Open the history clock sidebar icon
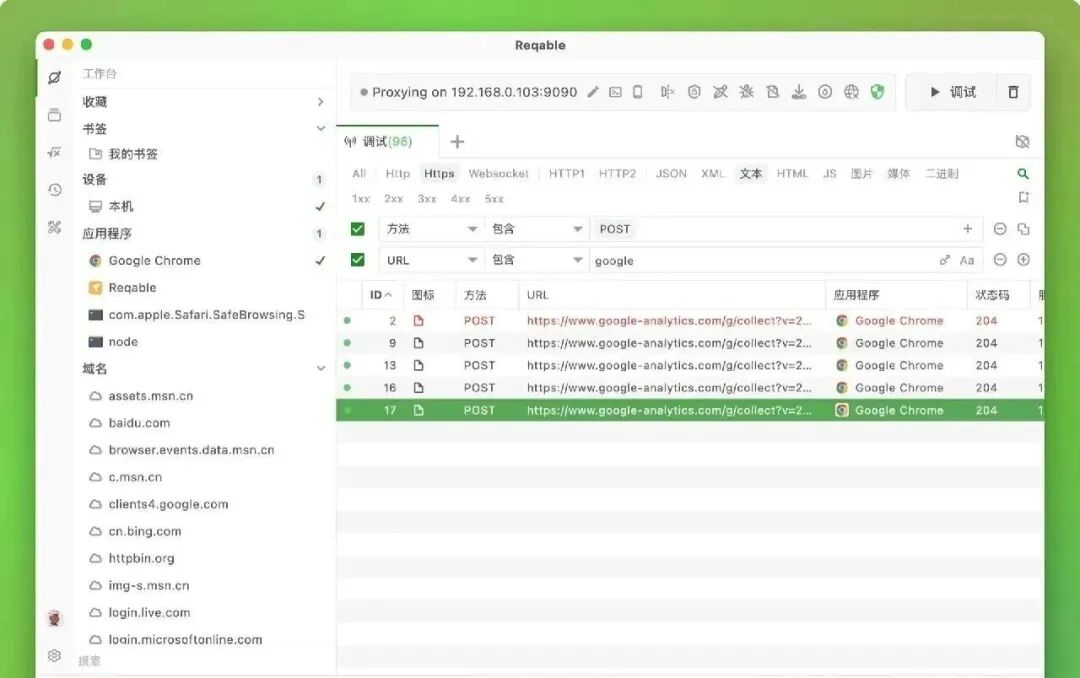The width and height of the screenshot is (1080, 678). click(x=54, y=189)
